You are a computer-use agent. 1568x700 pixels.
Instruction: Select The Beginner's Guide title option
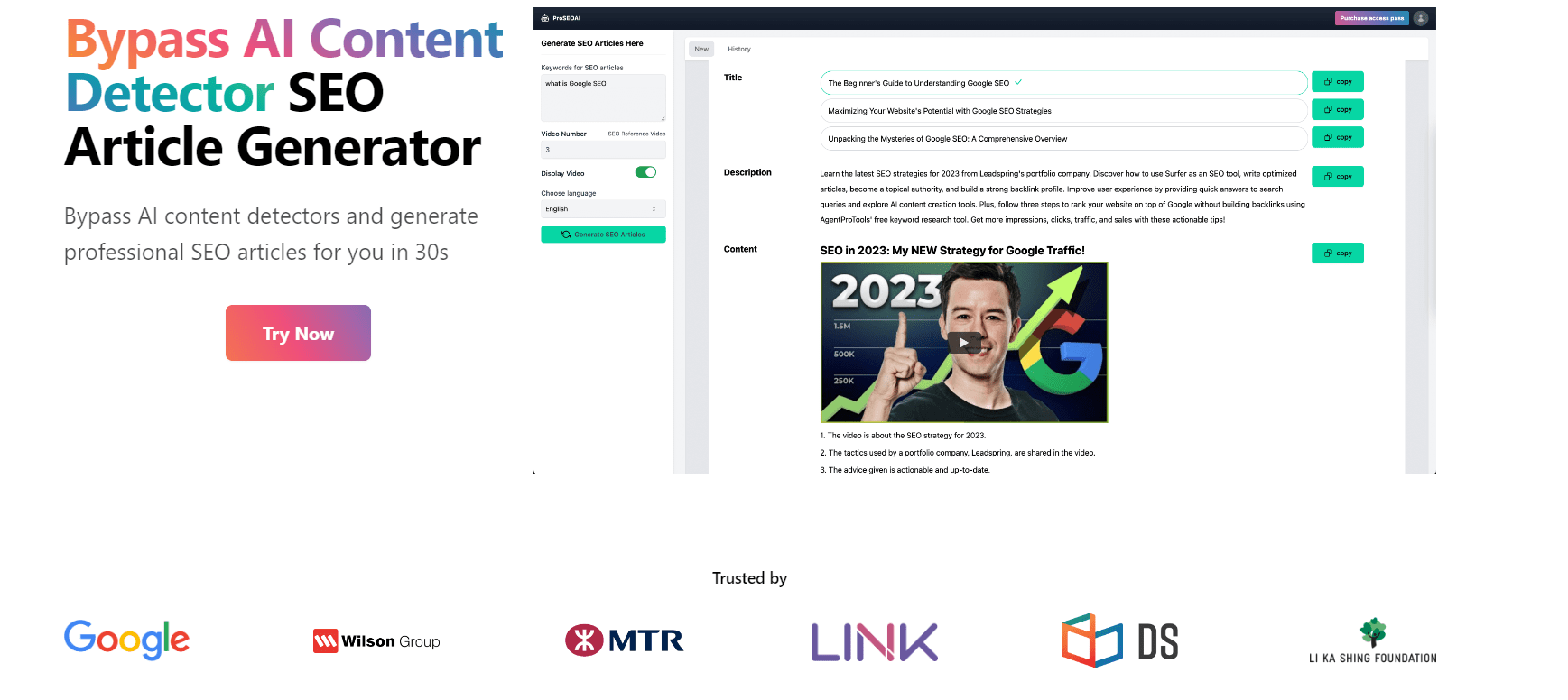1062,83
